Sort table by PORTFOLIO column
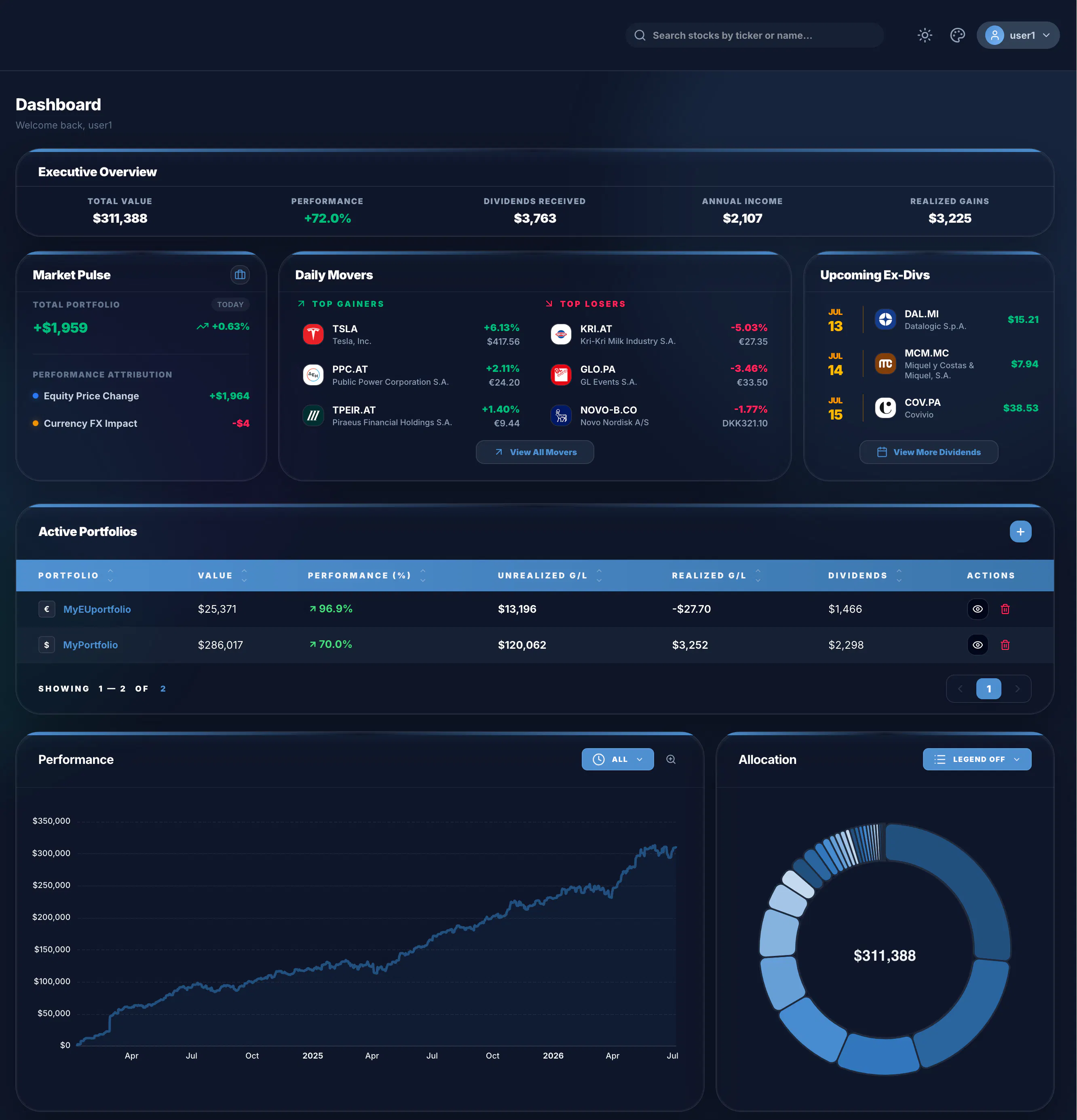This screenshot has width=1077, height=1120. coord(76,576)
